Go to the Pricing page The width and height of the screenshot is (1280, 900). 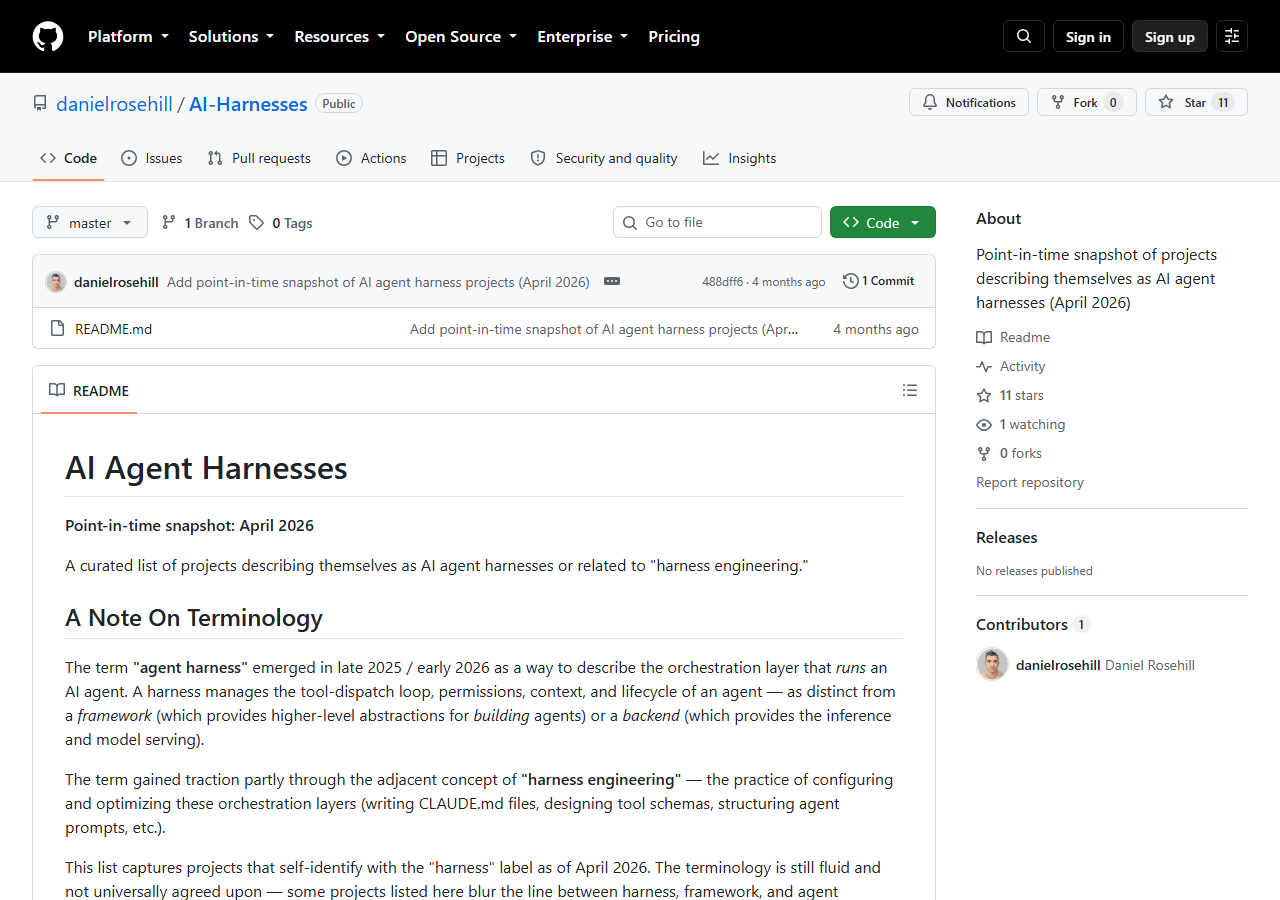tap(674, 36)
